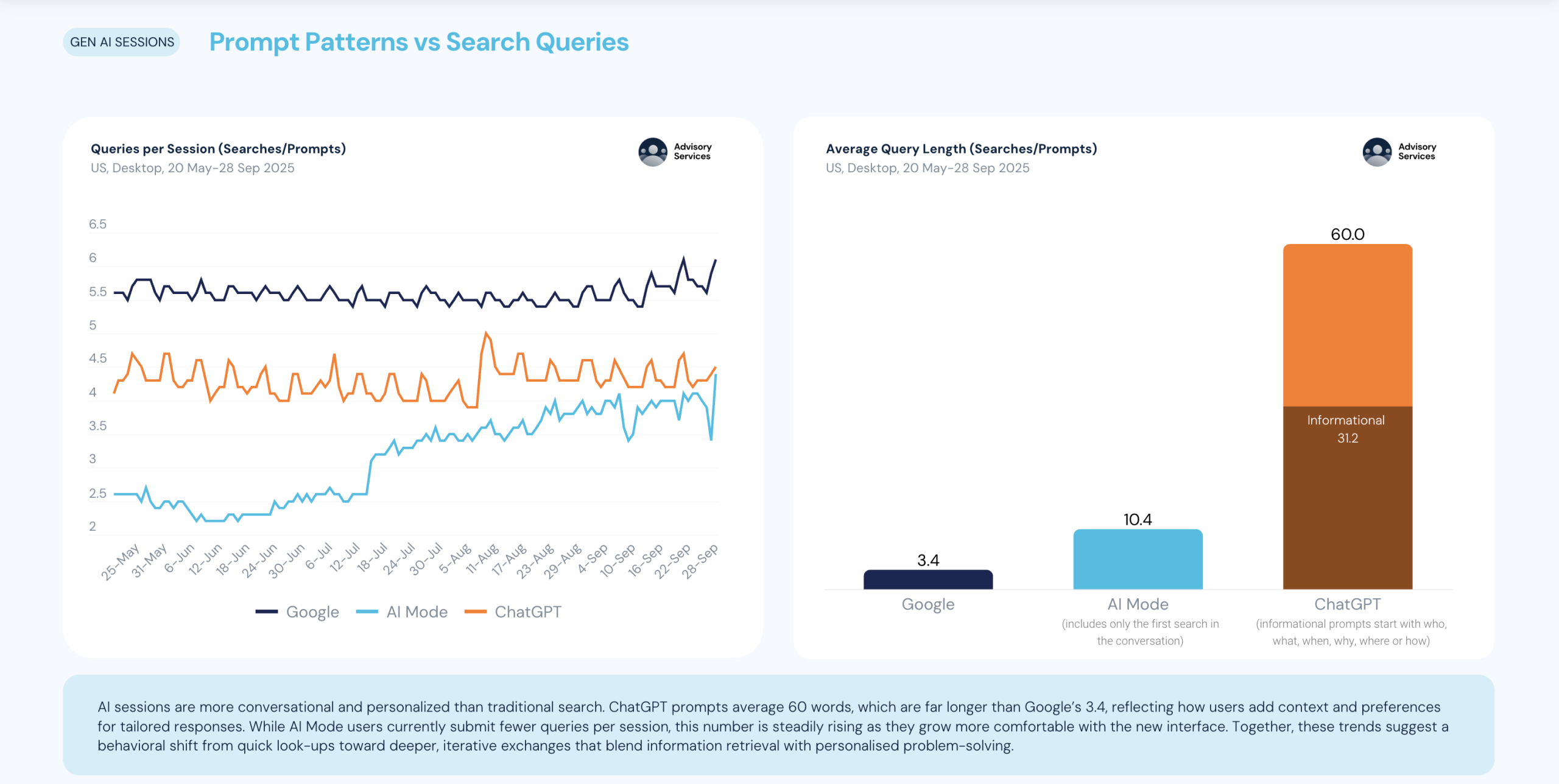Screen dimensions: 1559x784
Task: Click the summary text box at the bottom
Action: (778, 726)
